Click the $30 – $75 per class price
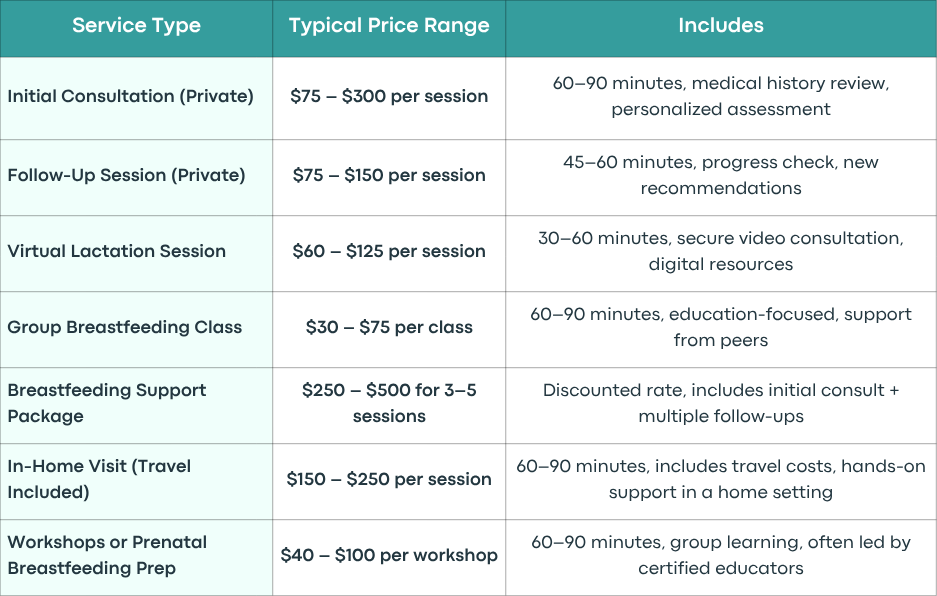This screenshot has height=596, width=937. tap(389, 327)
